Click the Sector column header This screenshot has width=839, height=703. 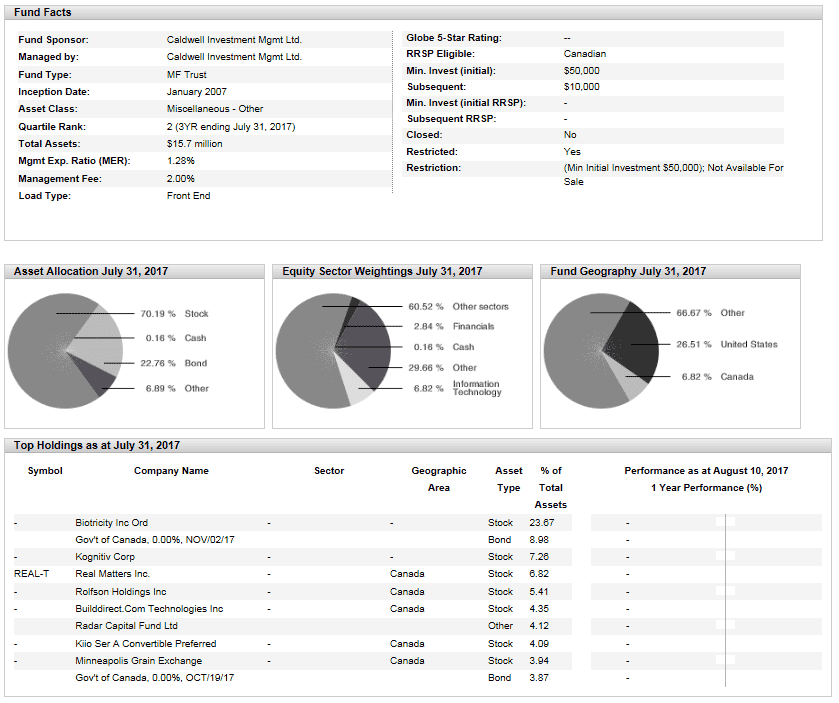click(x=329, y=471)
